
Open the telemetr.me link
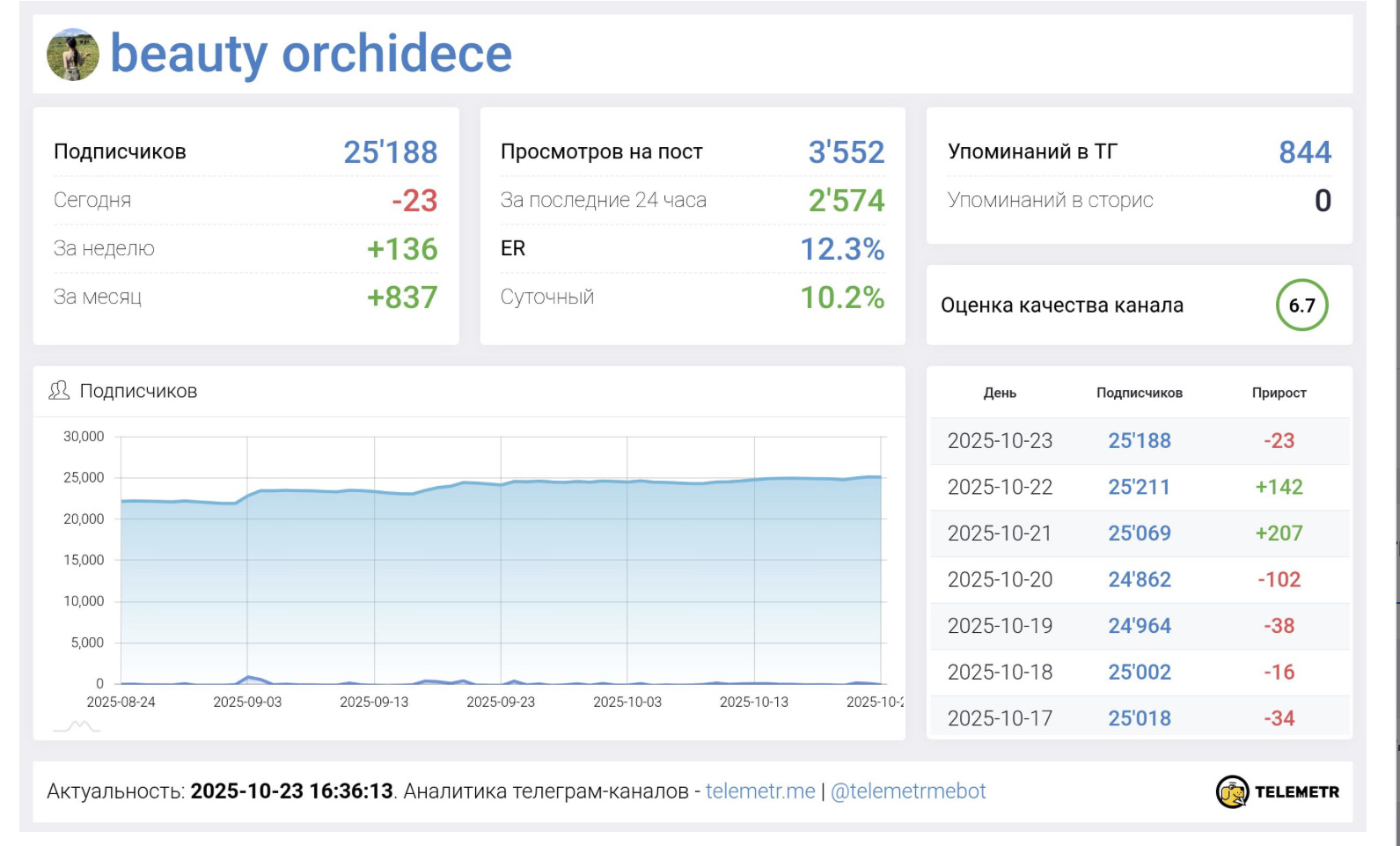point(760,791)
